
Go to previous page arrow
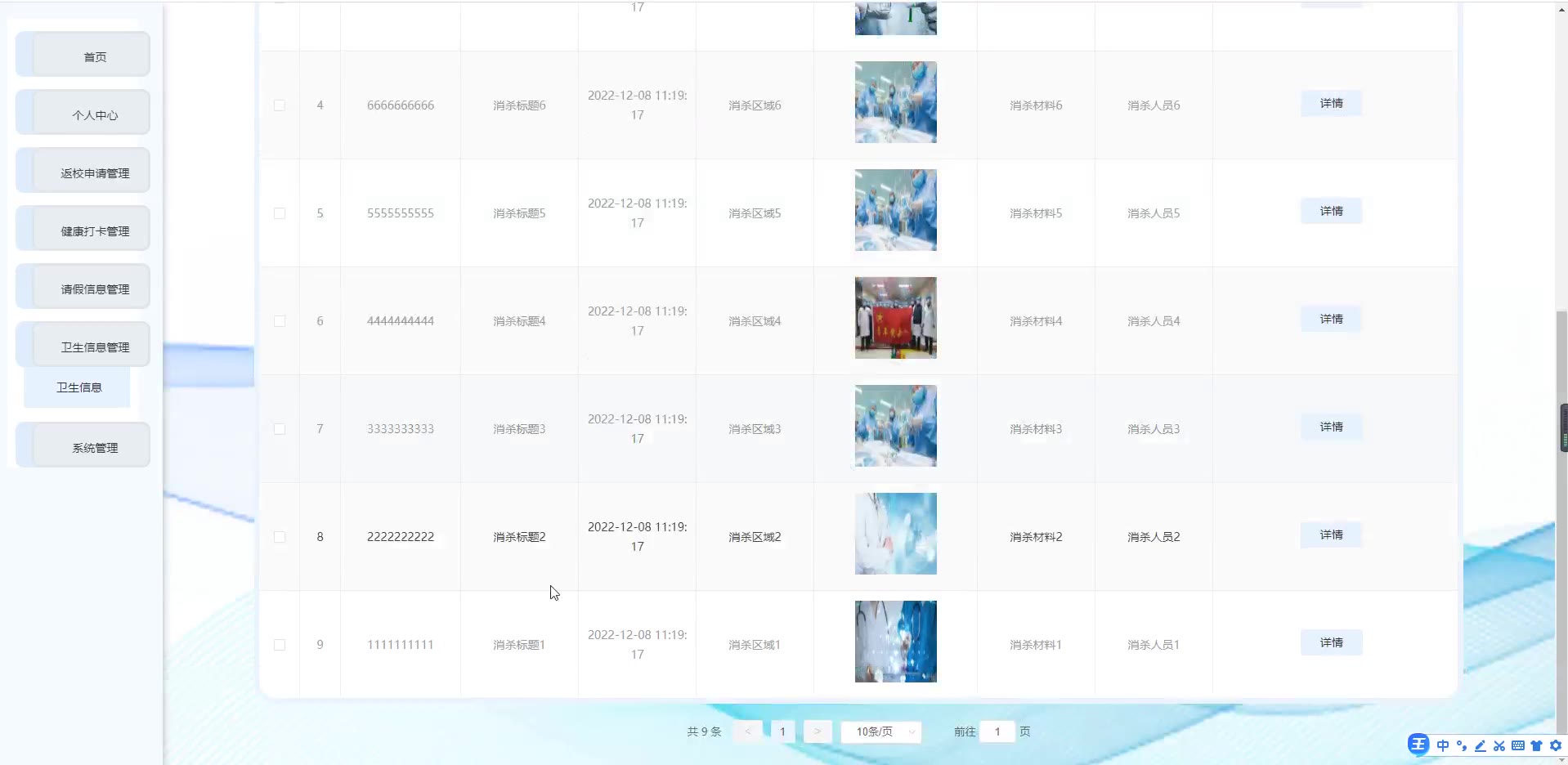pos(748,731)
